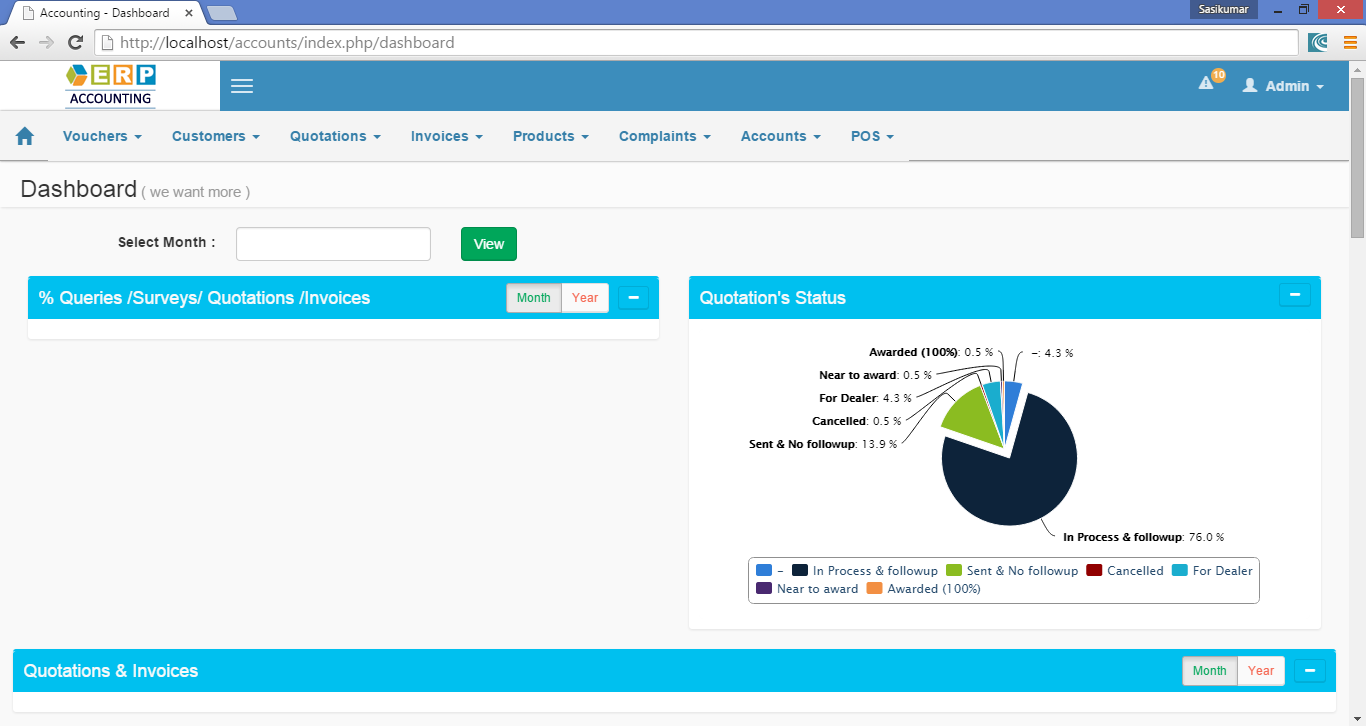
Task: Open the notifications bell icon
Action: (1206, 85)
